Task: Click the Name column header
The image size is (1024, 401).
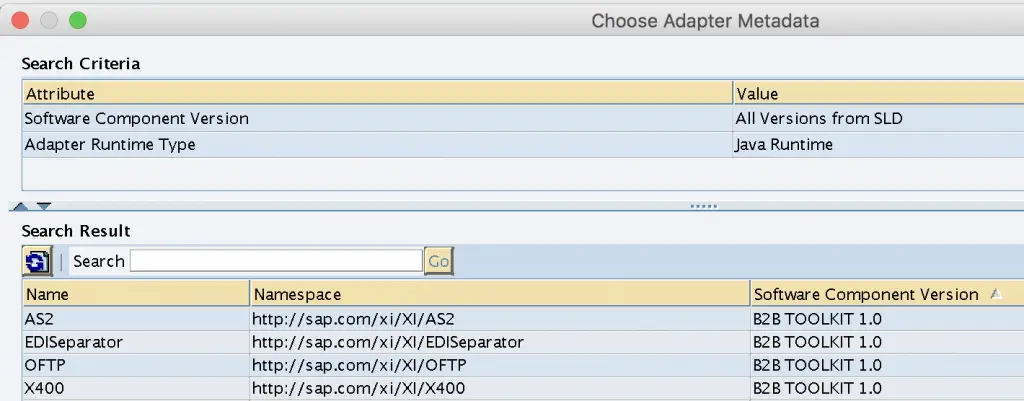Action: (x=136, y=294)
